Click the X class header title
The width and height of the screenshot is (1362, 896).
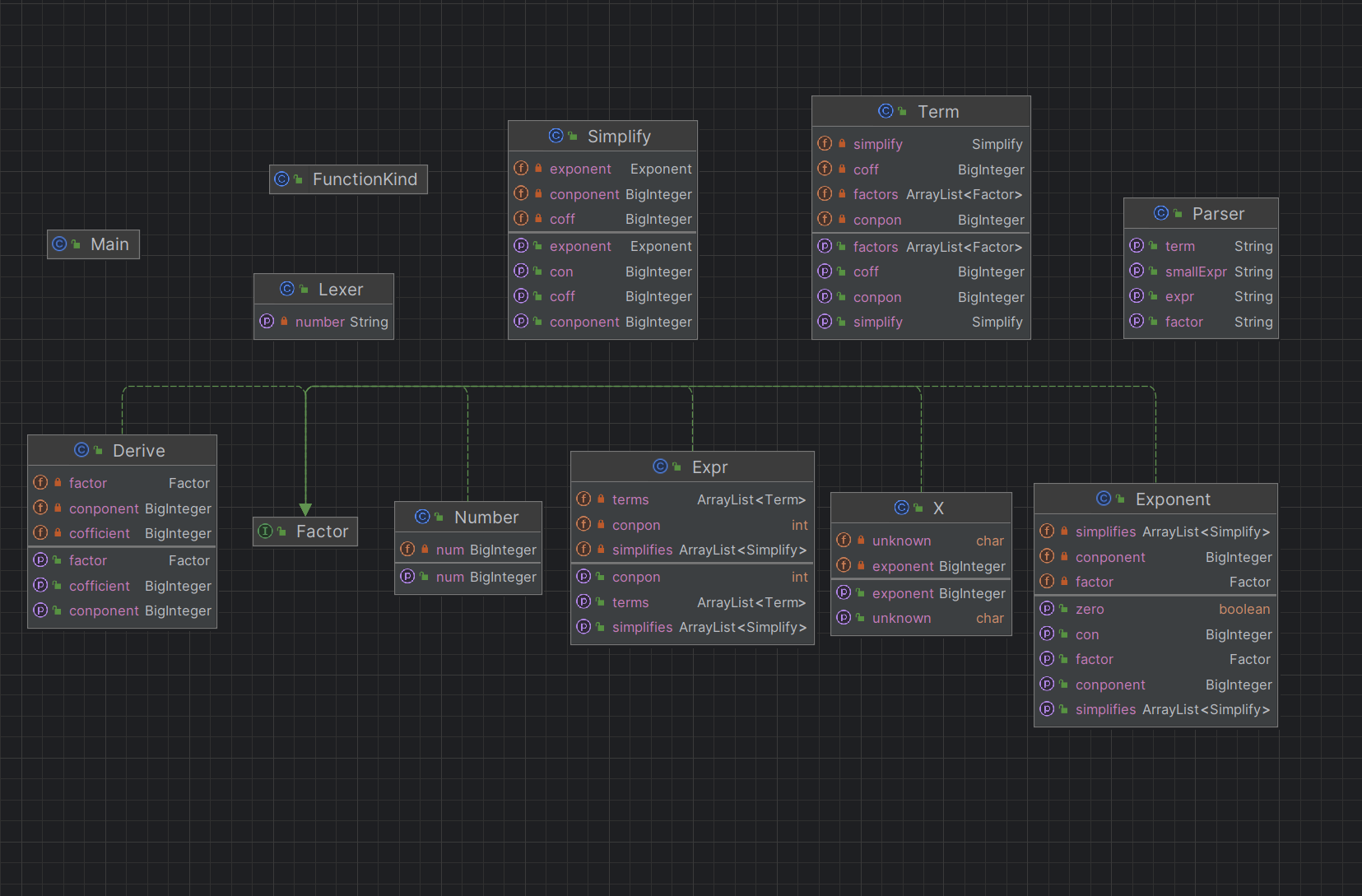click(x=938, y=508)
